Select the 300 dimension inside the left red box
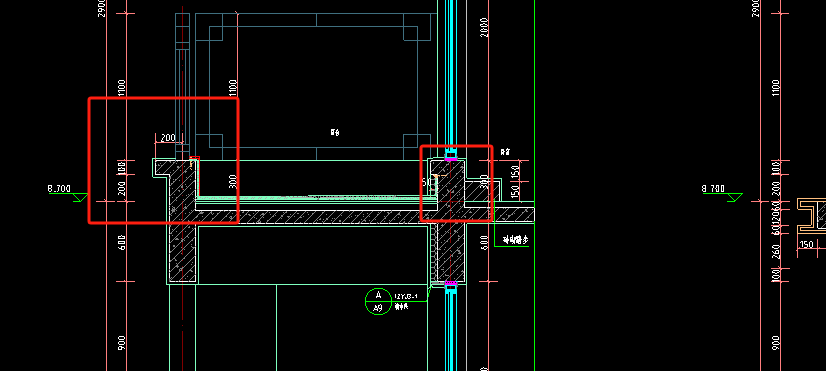Screen dimensions: 826x371 [233, 181]
